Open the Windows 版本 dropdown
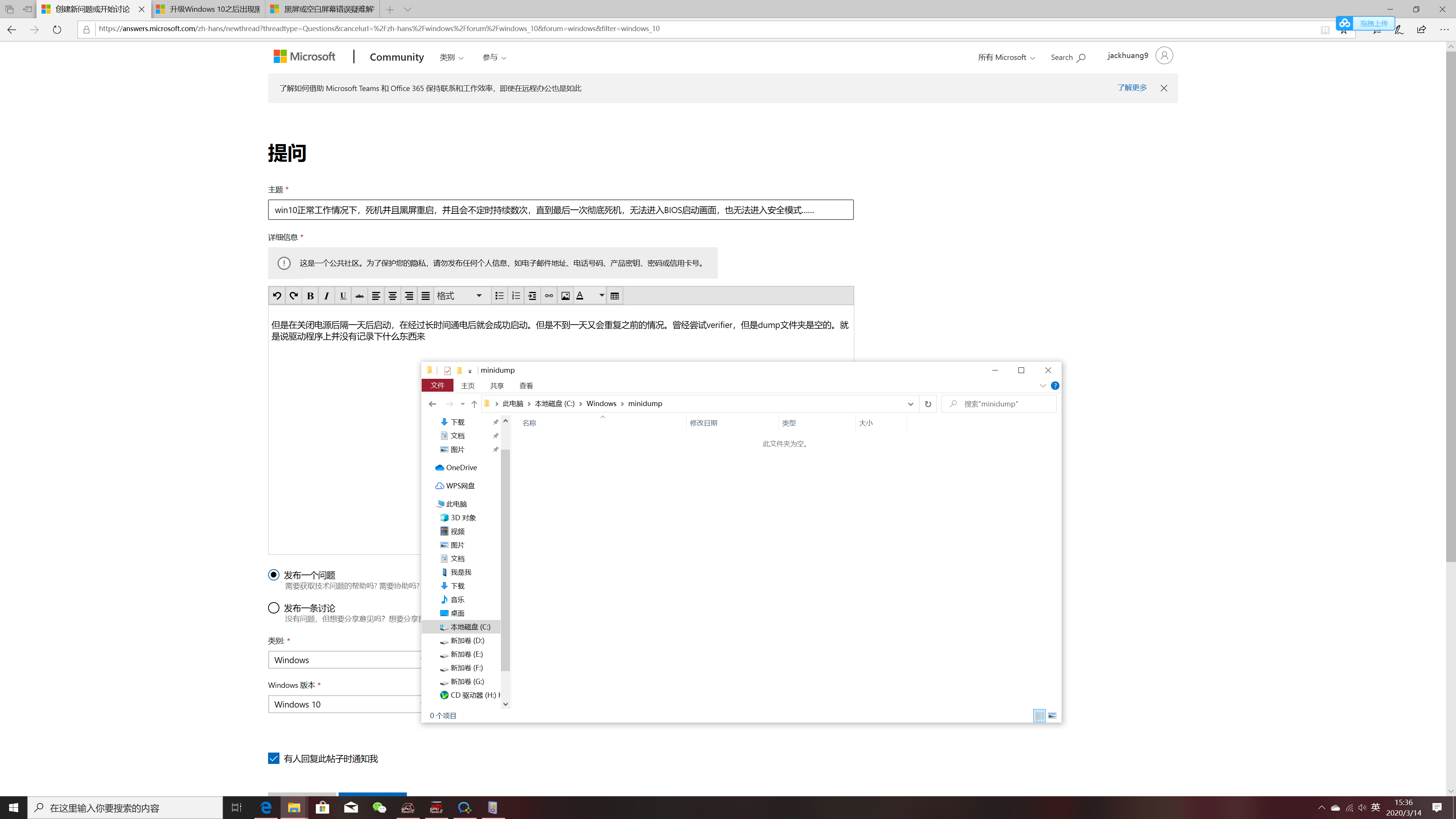The height and width of the screenshot is (819, 1456). click(x=345, y=704)
